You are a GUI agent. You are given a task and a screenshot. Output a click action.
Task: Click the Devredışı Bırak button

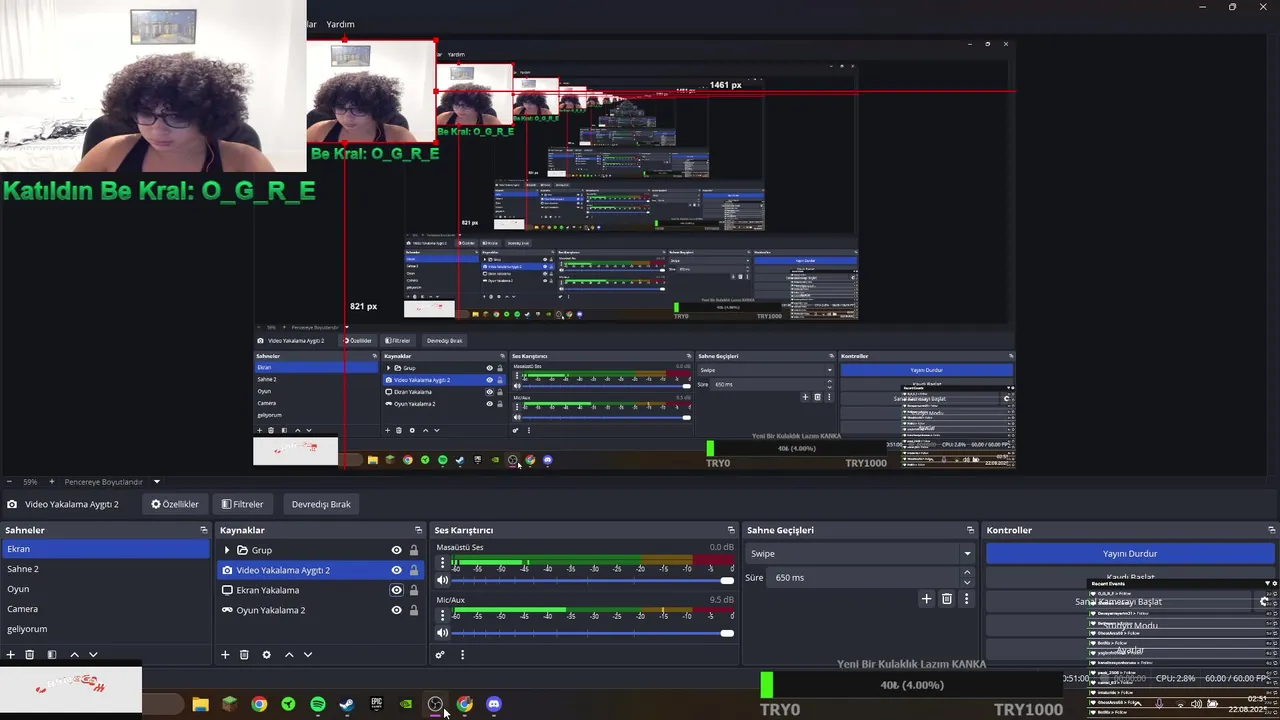click(x=321, y=504)
